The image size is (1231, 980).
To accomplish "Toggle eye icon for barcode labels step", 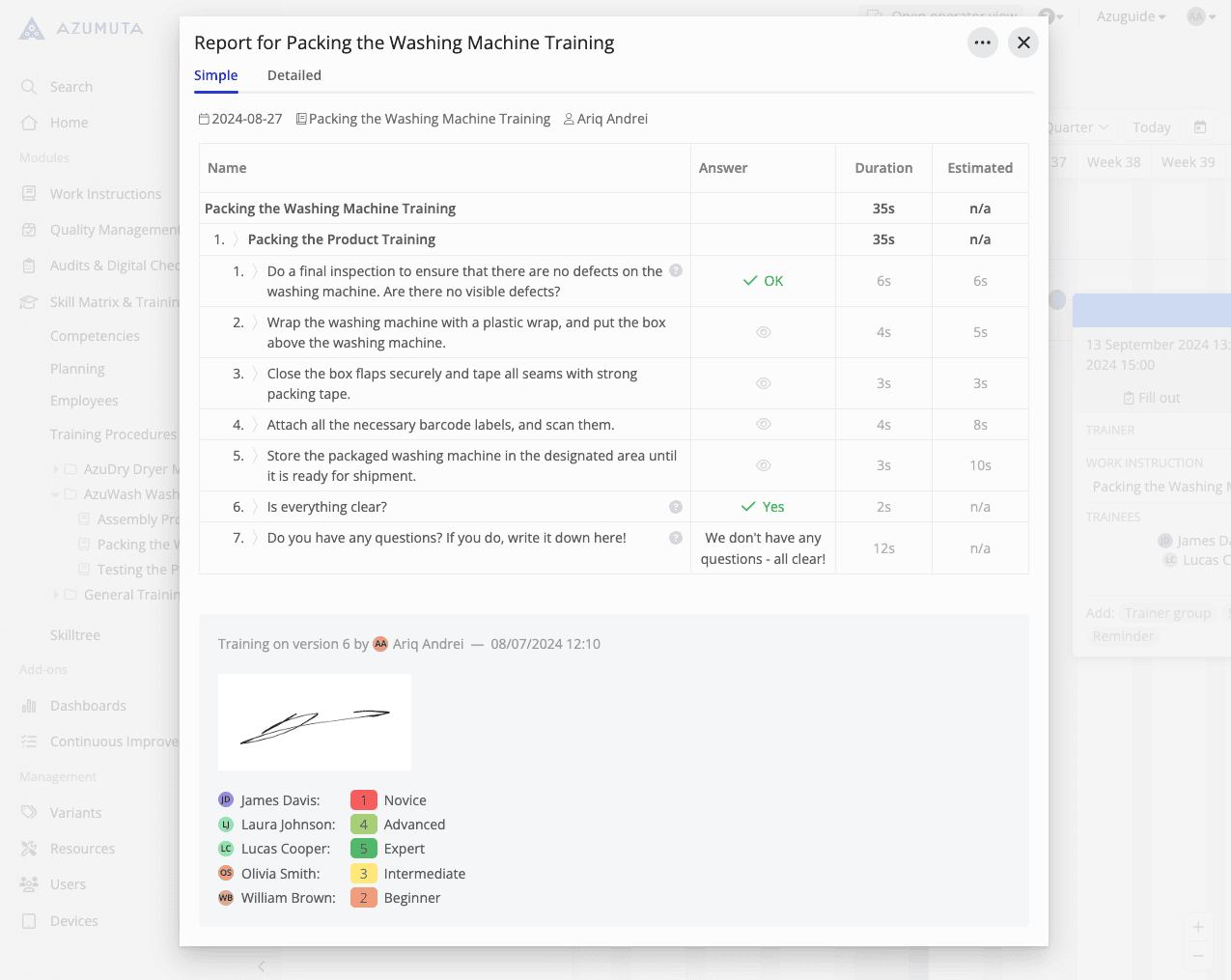I will [x=763, y=425].
